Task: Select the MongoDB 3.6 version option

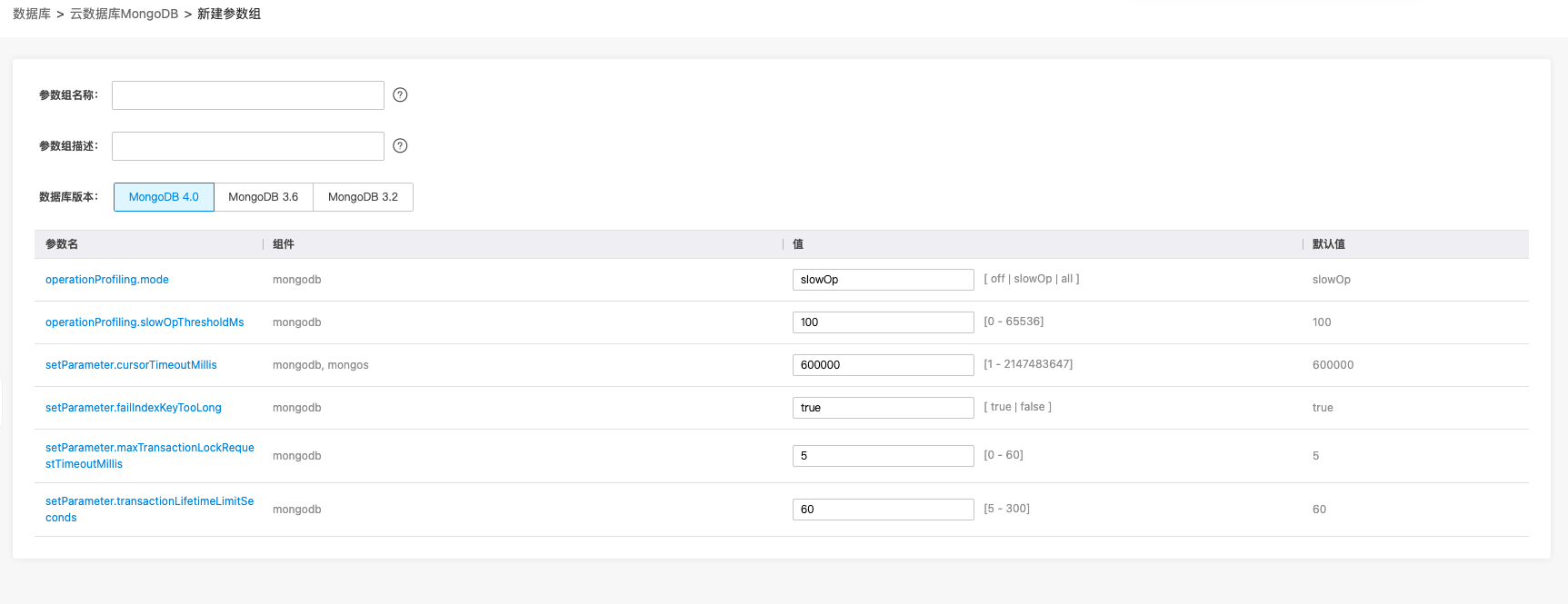Action: pos(264,197)
